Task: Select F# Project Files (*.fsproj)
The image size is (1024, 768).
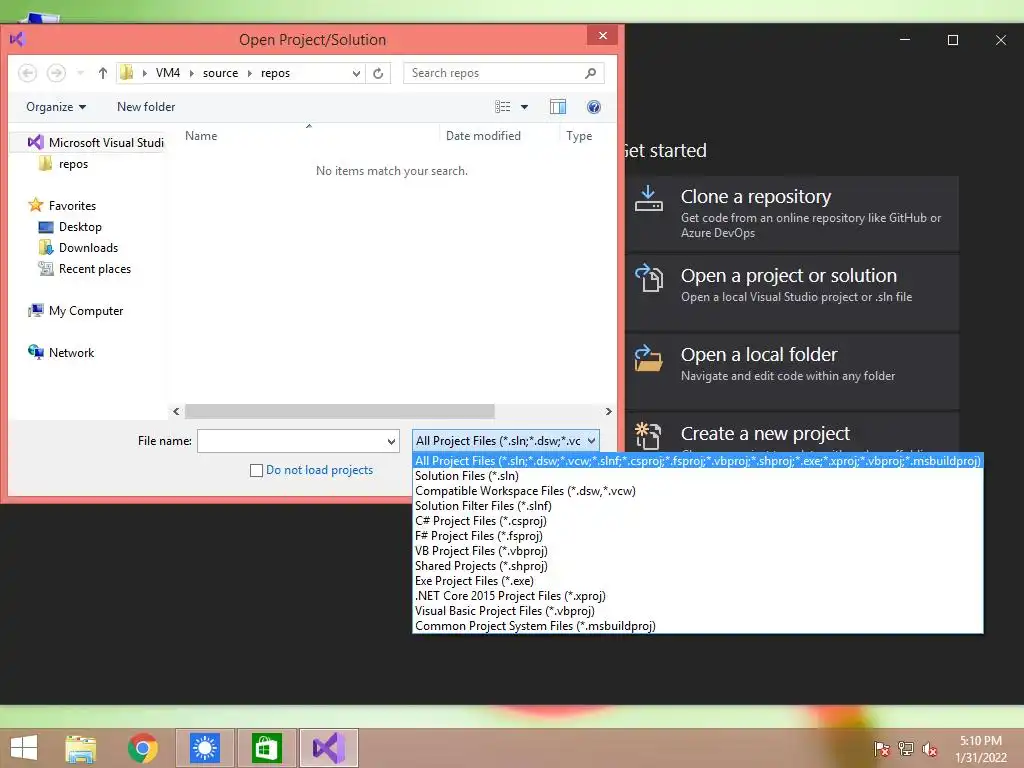Action: pyautogui.click(x=697, y=536)
